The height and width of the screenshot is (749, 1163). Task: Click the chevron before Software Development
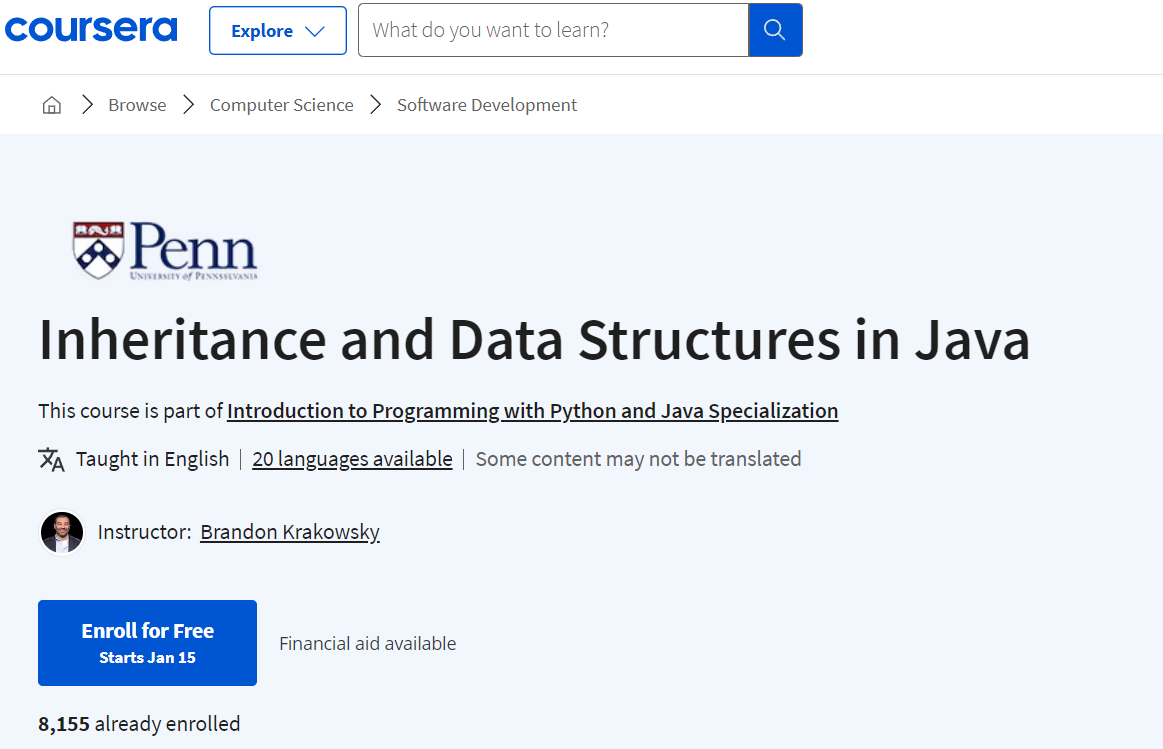376,105
